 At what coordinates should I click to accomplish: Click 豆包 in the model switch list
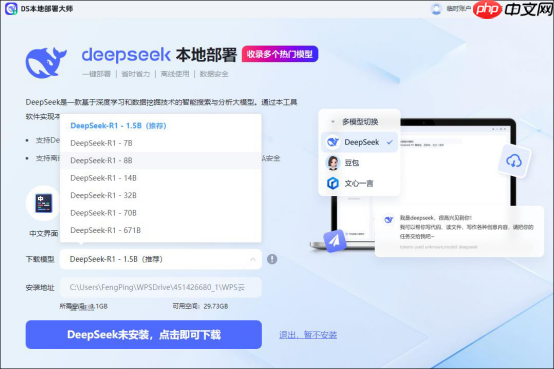click(352, 163)
